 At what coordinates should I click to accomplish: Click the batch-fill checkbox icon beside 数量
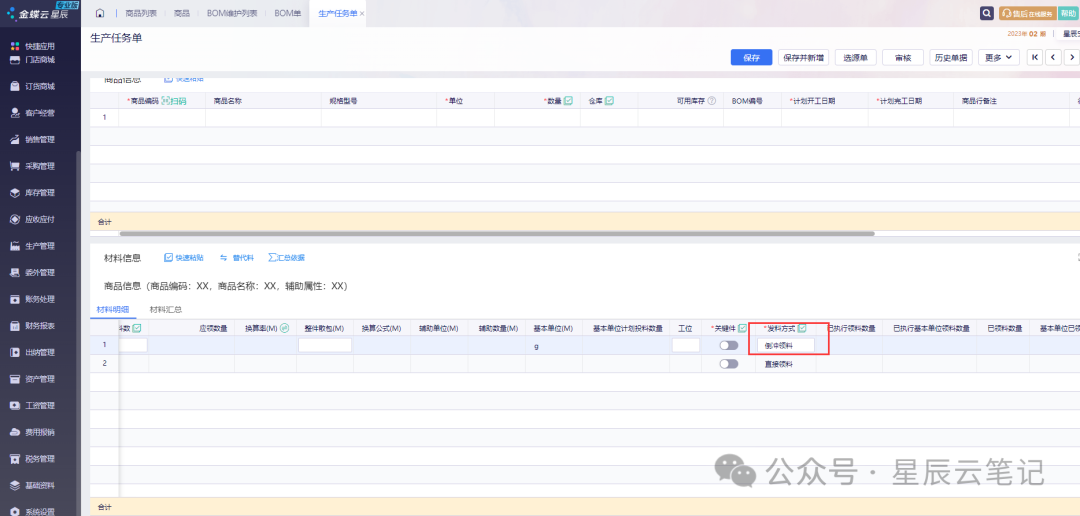click(568, 101)
